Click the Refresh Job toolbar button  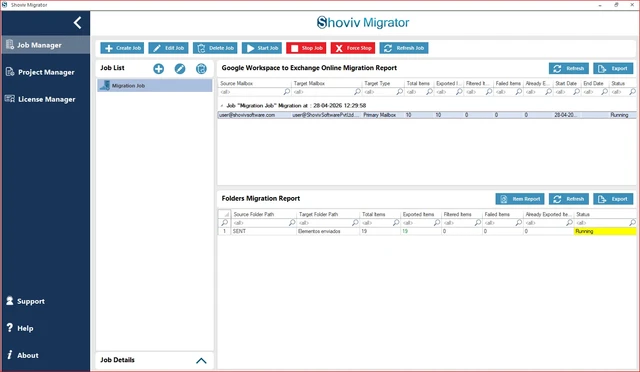pyautogui.click(x=404, y=48)
